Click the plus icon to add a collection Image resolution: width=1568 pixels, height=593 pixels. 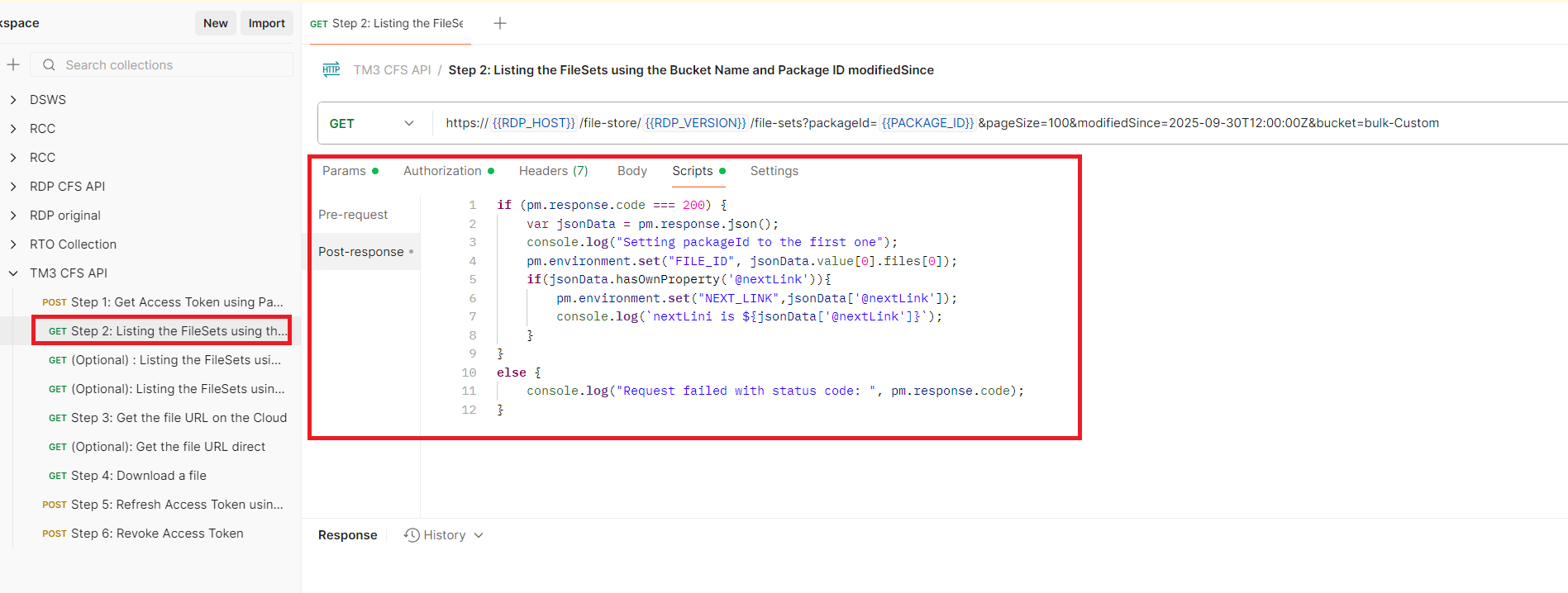tap(13, 64)
